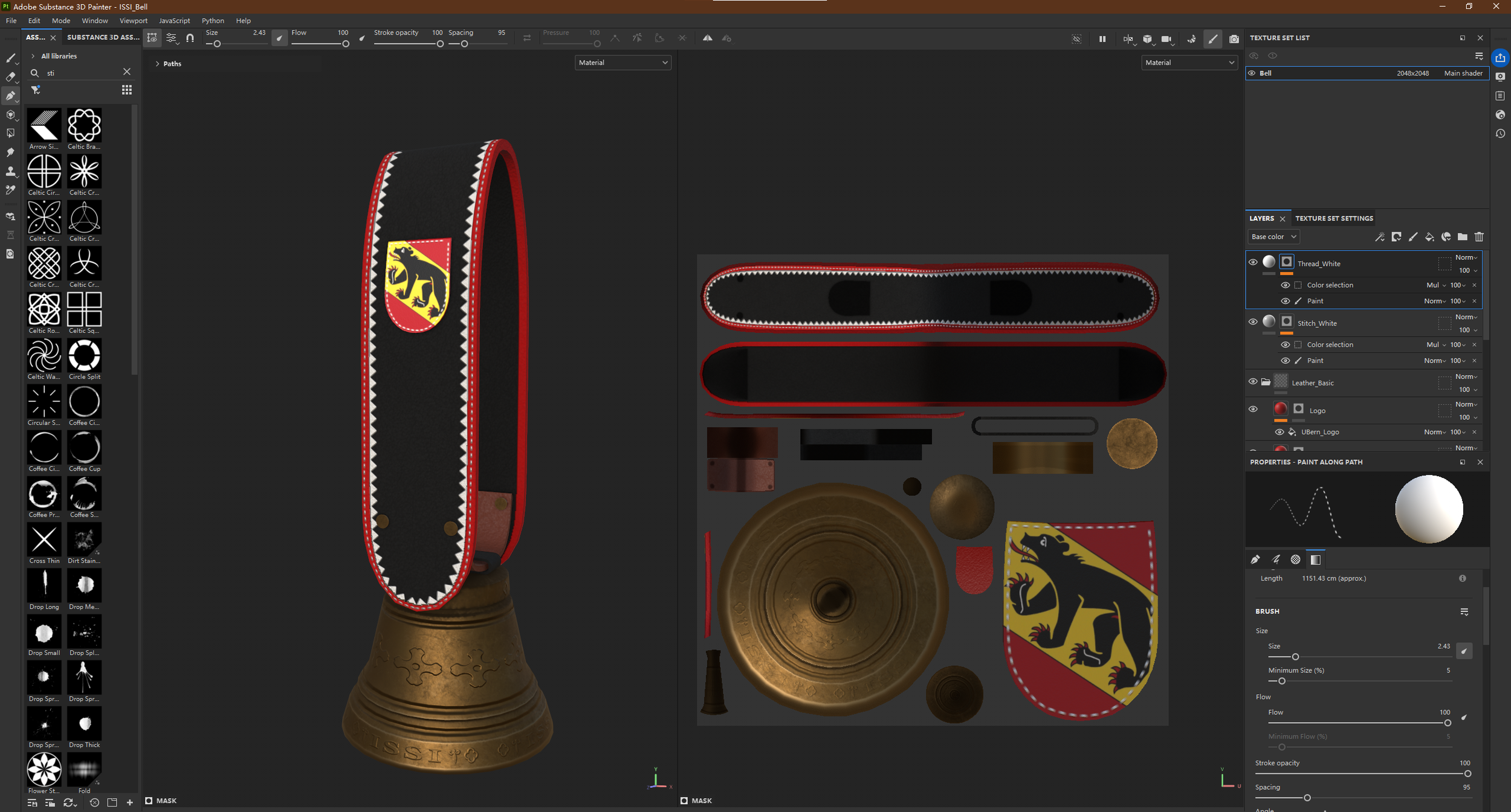Take a viewport screenshot with camera icon
Image resolution: width=1511 pixels, height=812 pixels.
(x=1234, y=39)
